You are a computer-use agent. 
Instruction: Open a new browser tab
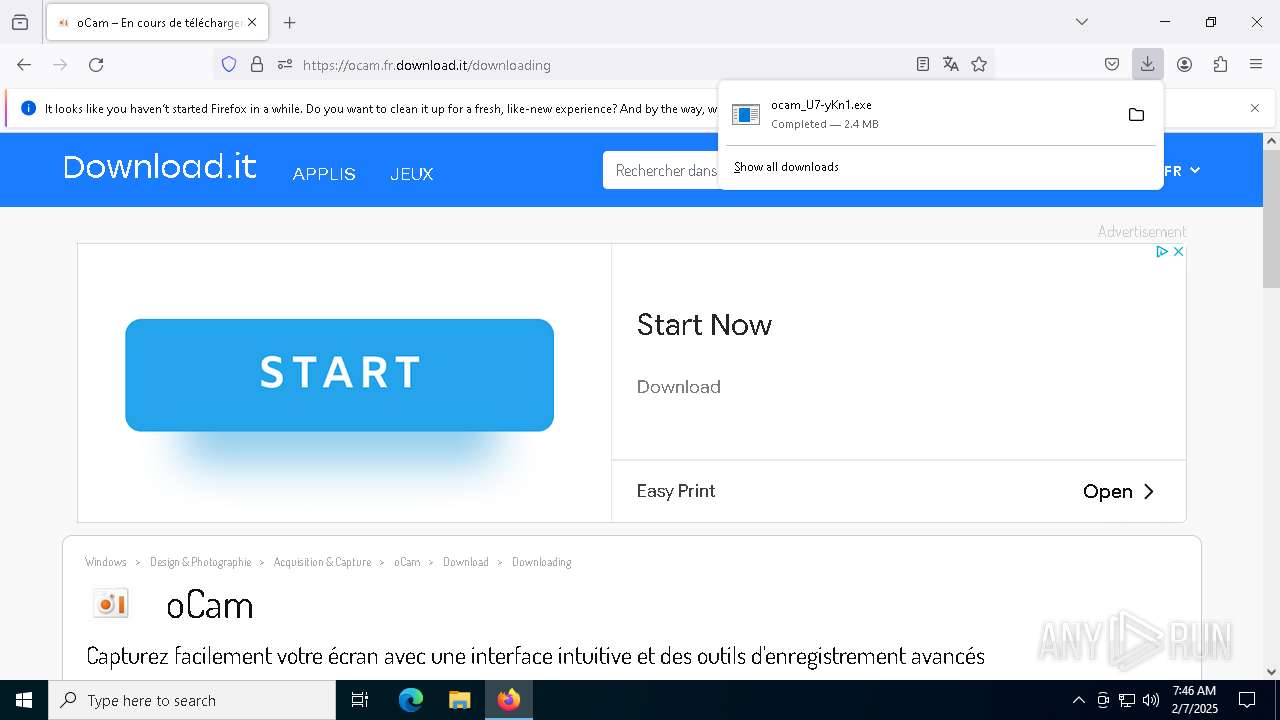pyautogui.click(x=290, y=22)
